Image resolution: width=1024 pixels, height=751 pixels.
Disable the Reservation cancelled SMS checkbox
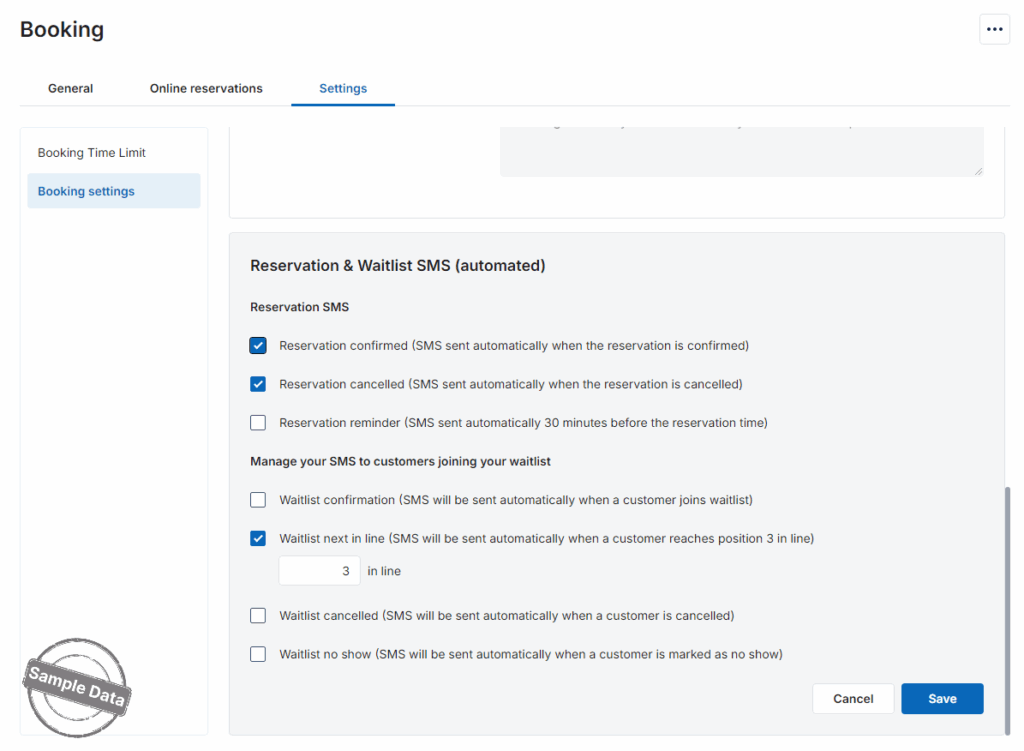(x=258, y=384)
